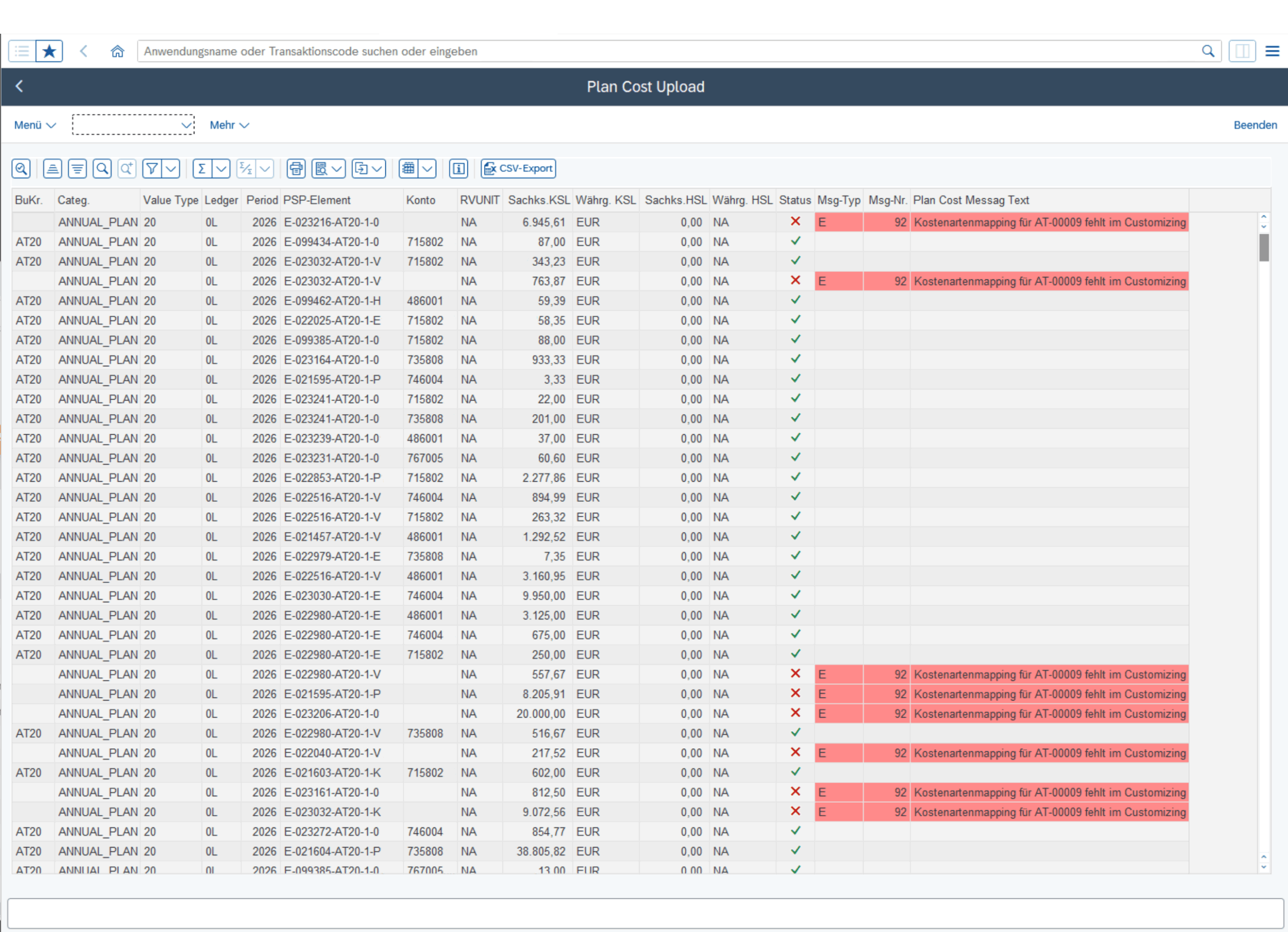Click the Beenden link
The height and width of the screenshot is (932, 1288).
1254,125
